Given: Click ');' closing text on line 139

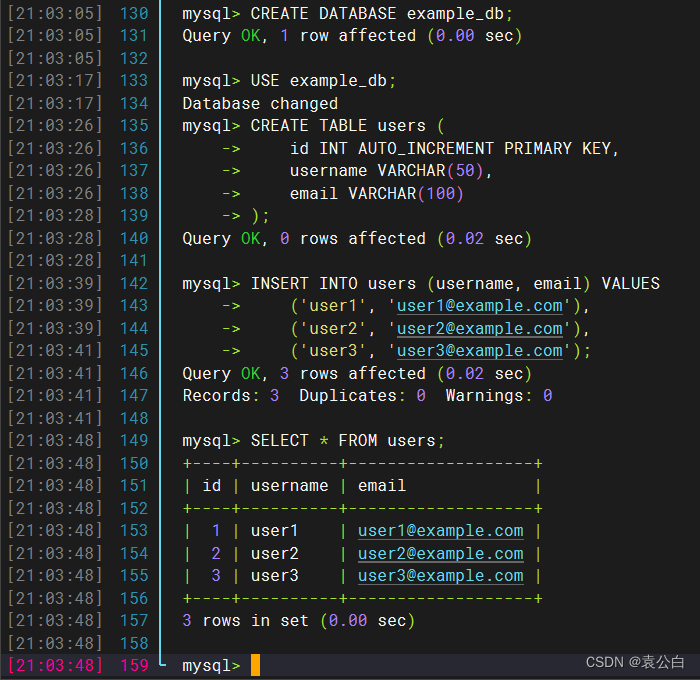Looking at the screenshot, I should click(260, 217).
